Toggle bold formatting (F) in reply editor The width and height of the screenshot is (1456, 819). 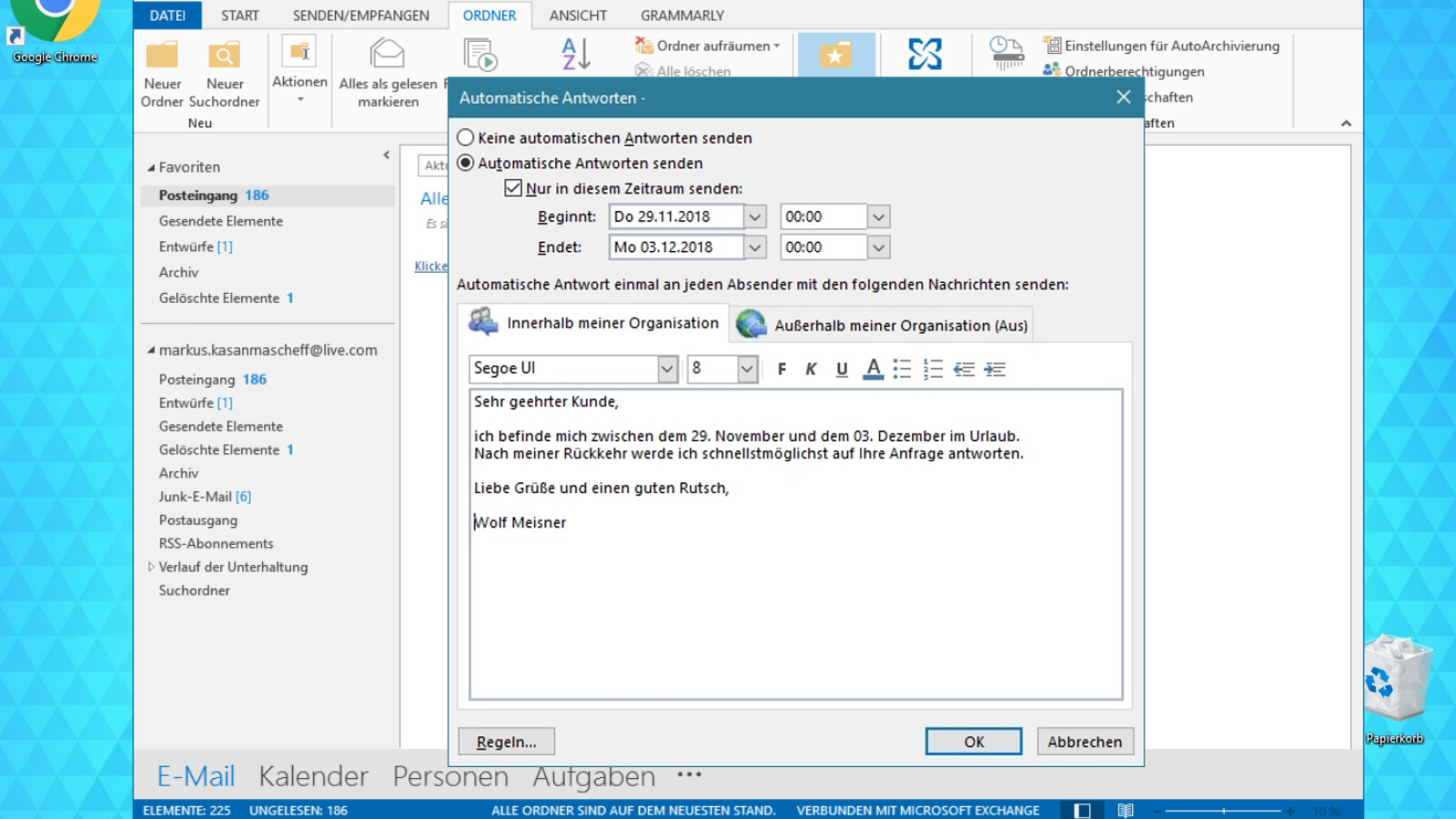(782, 369)
